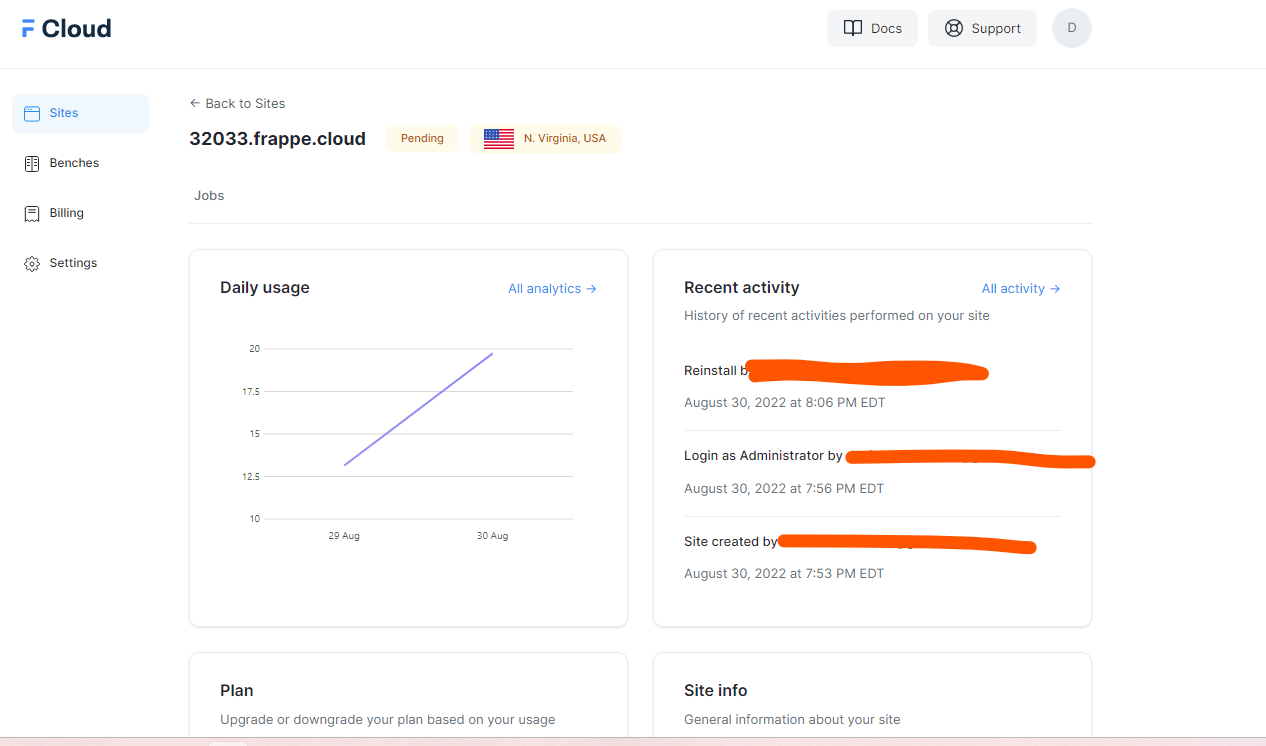Click timestamp August 30, 2022 at 7:53 PM
The width and height of the screenshot is (1266, 746).
pyautogui.click(x=784, y=574)
